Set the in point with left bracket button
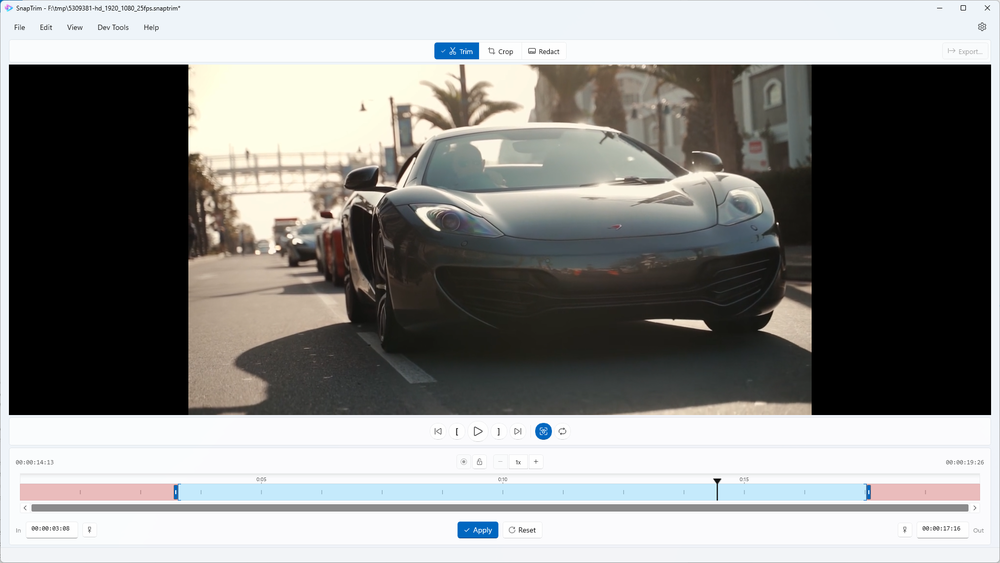Image resolution: width=1000 pixels, height=563 pixels. tap(457, 431)
